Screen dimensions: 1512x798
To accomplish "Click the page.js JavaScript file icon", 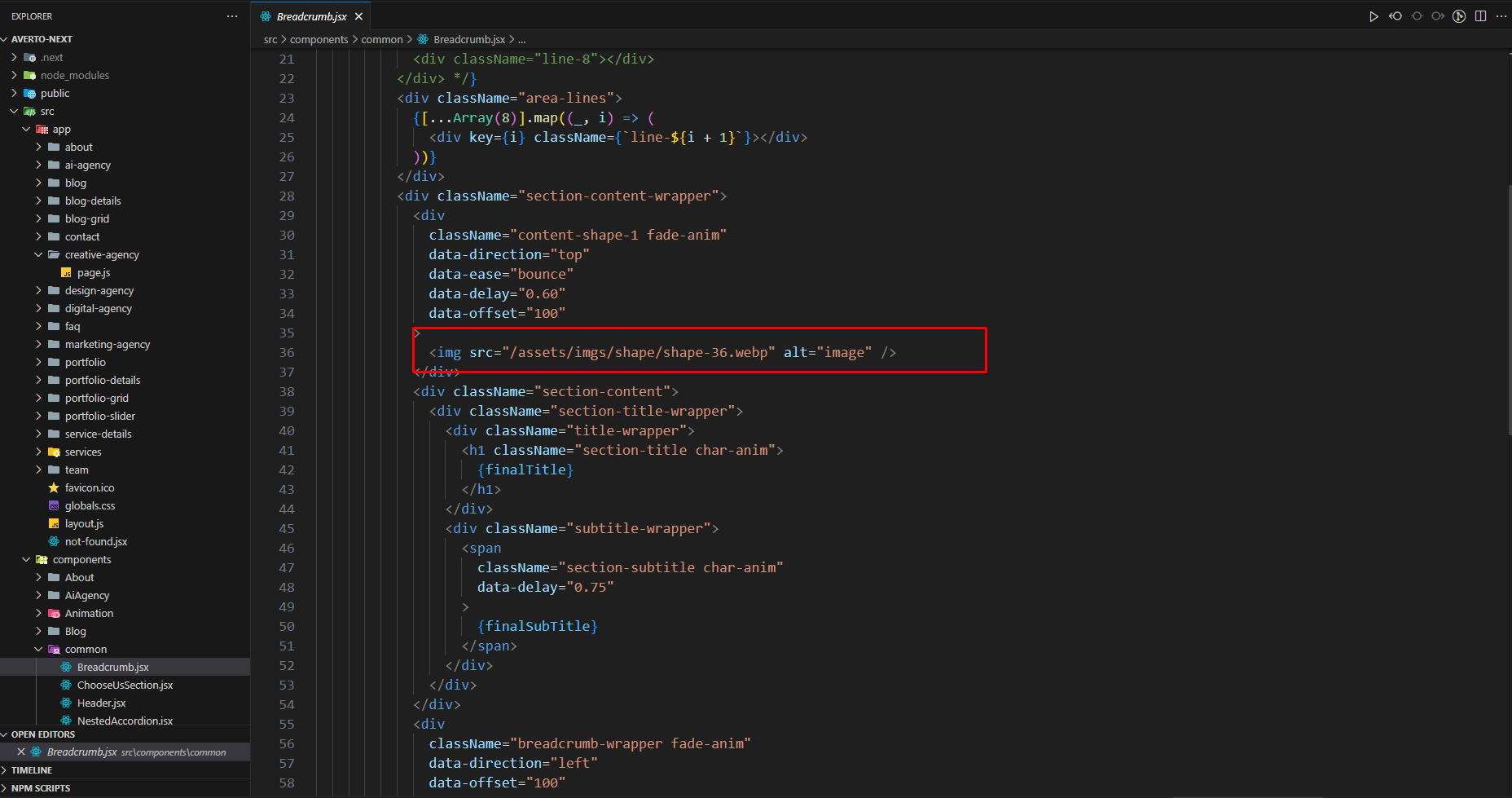I will click(x=66, y=272).
